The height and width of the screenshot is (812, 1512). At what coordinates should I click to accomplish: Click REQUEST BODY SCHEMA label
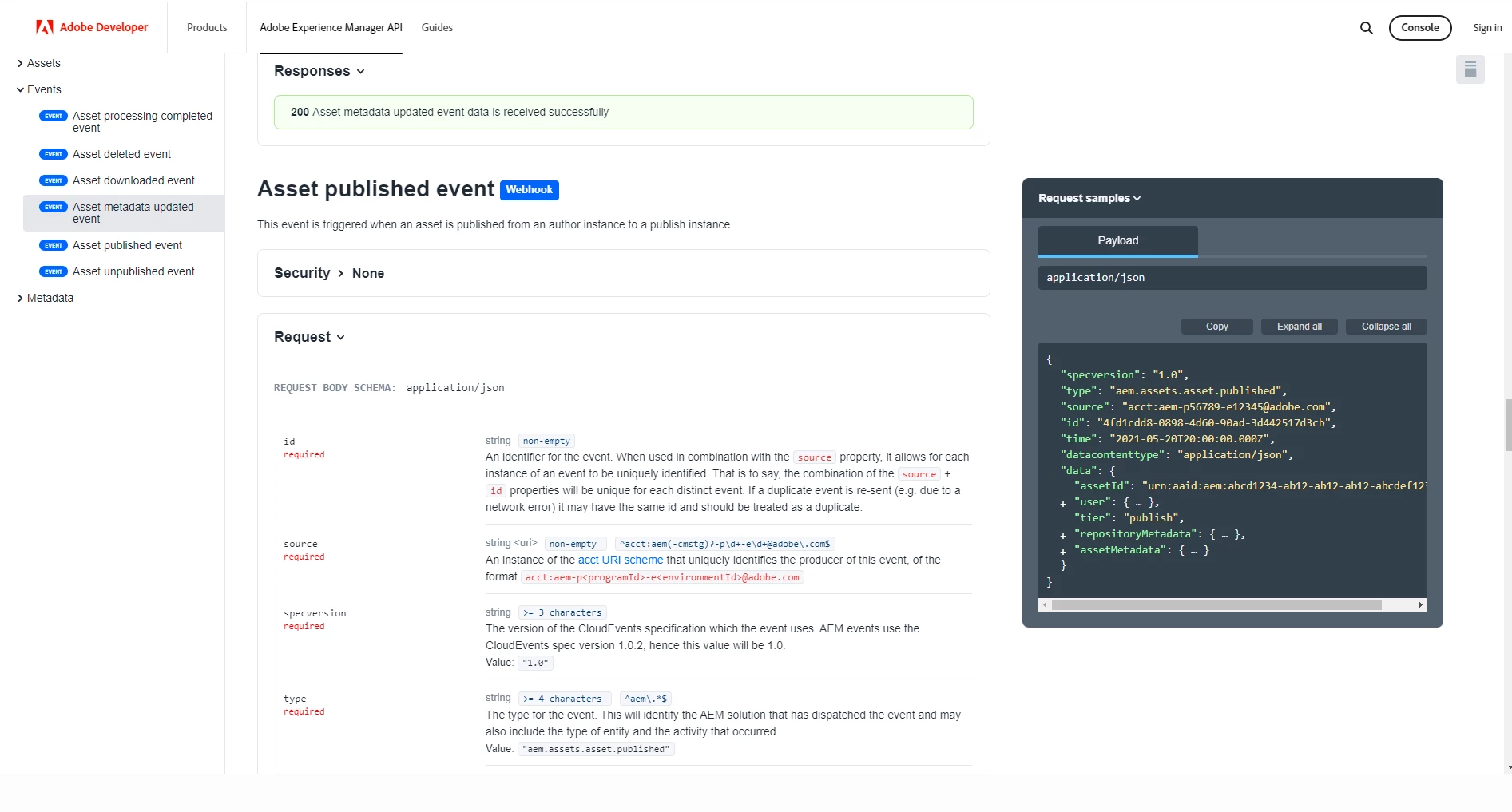[335, 388]
